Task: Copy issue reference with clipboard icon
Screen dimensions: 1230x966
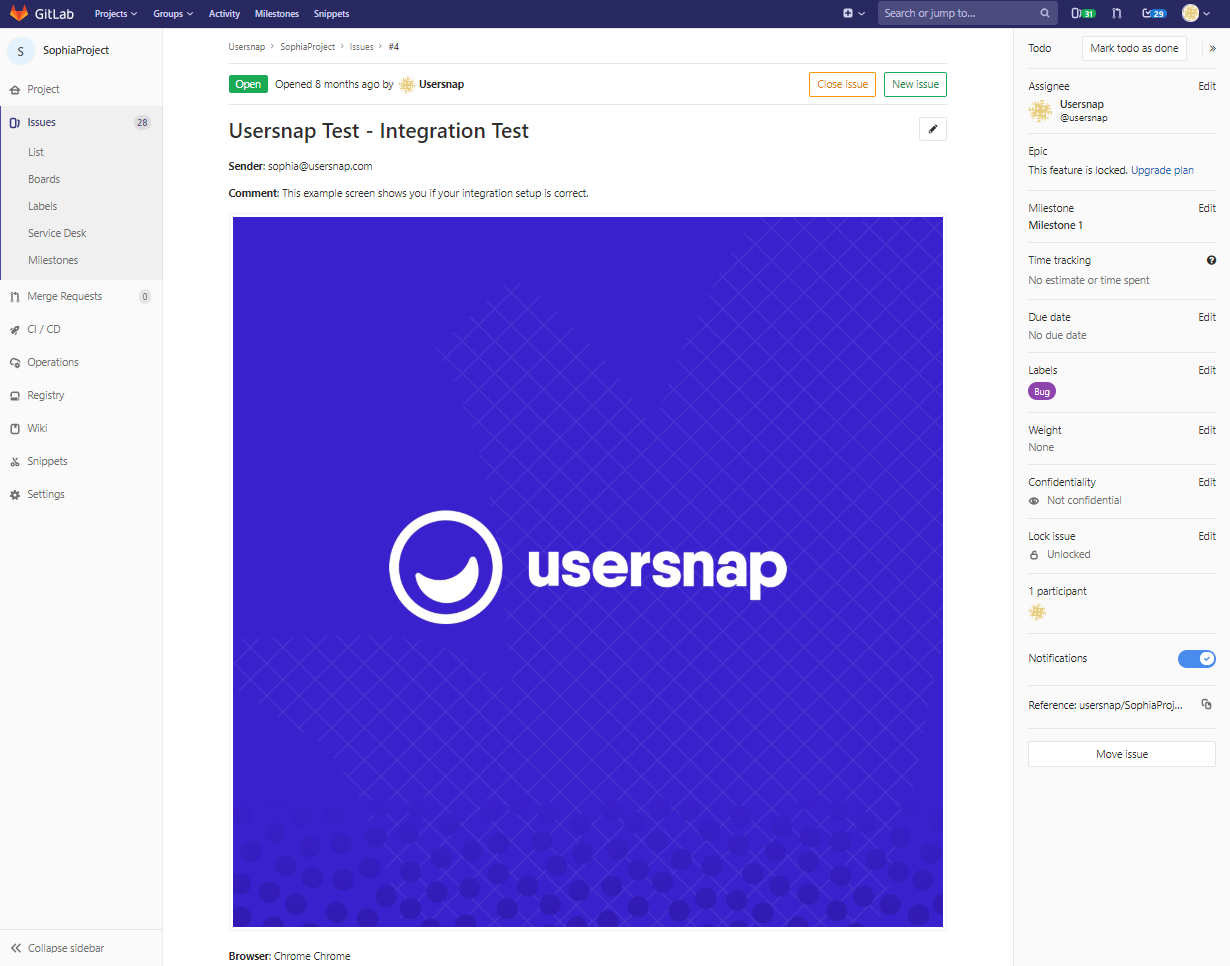Action: click(x=1207, y=705)
